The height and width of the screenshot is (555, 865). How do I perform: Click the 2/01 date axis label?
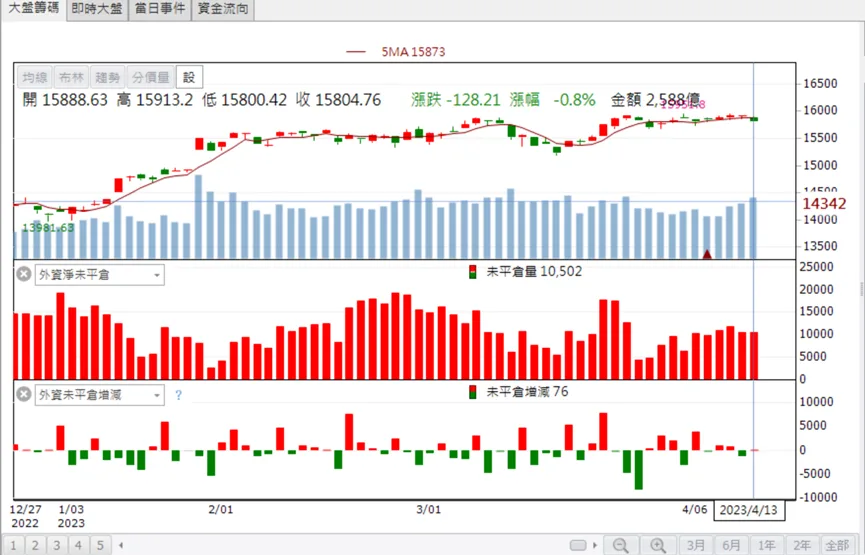pos(221,509)
